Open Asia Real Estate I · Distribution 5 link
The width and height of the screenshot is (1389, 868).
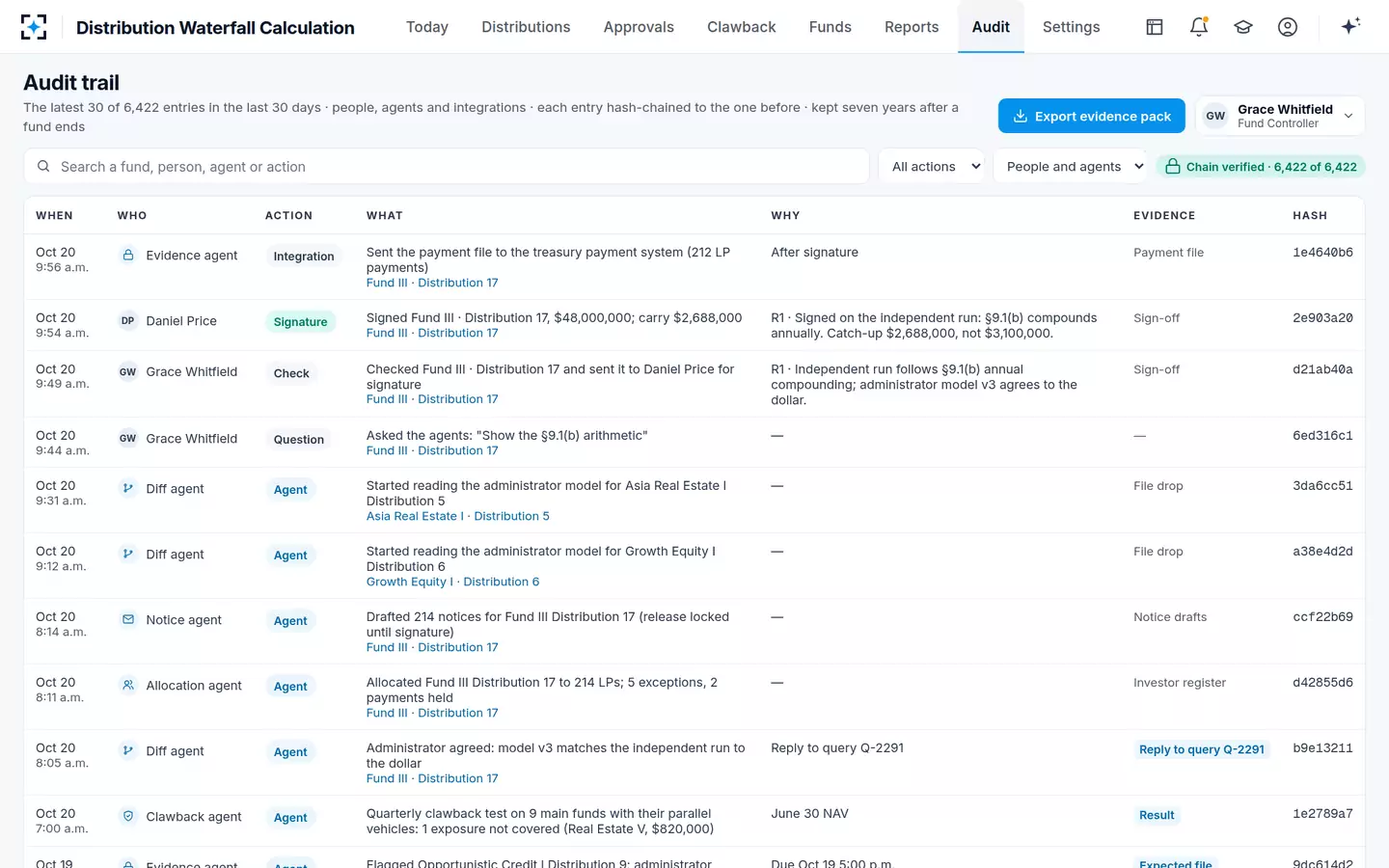(457, 516)
